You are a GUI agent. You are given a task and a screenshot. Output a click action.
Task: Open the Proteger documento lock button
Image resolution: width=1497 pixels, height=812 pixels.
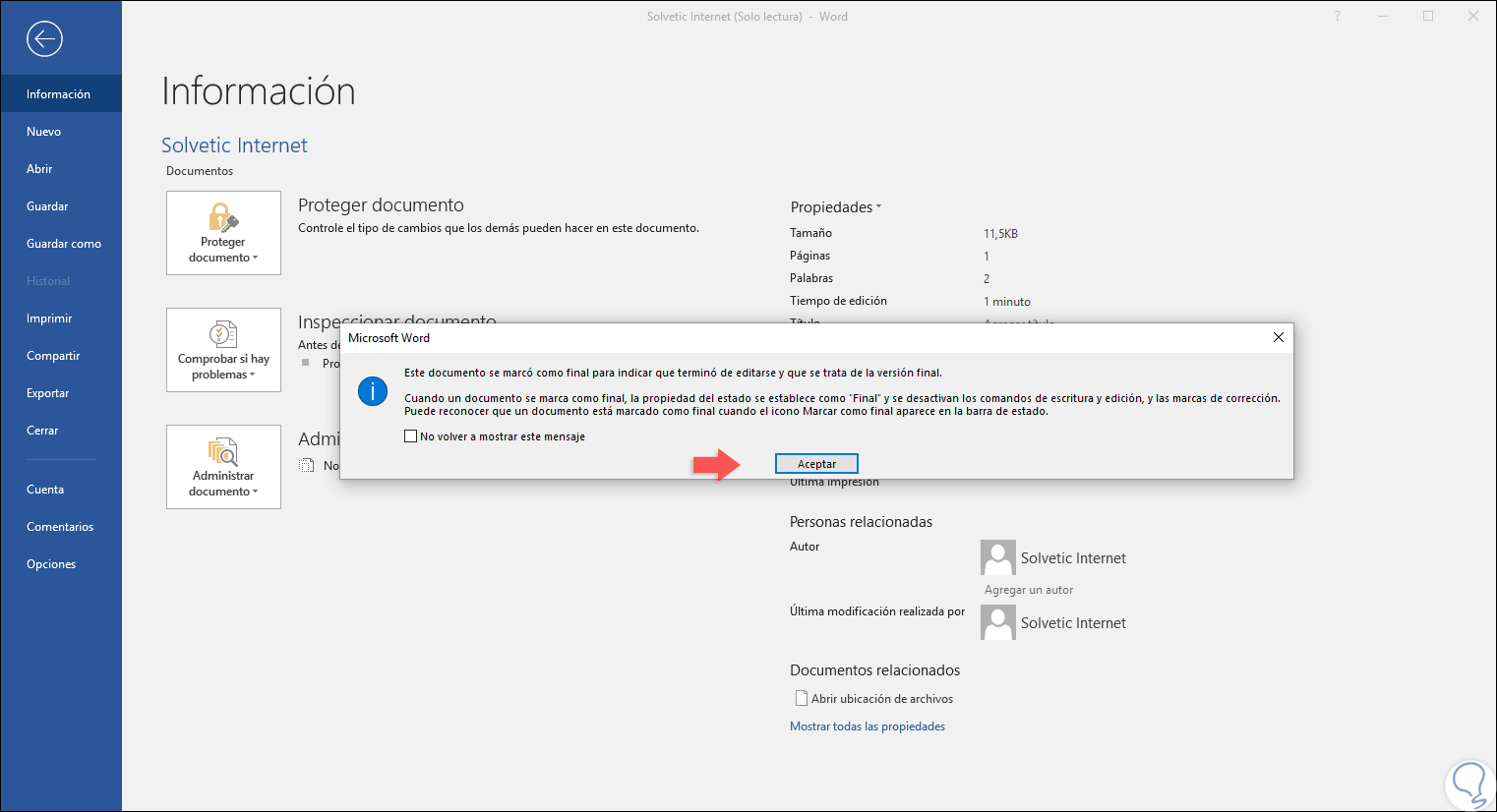coord(223,233)
